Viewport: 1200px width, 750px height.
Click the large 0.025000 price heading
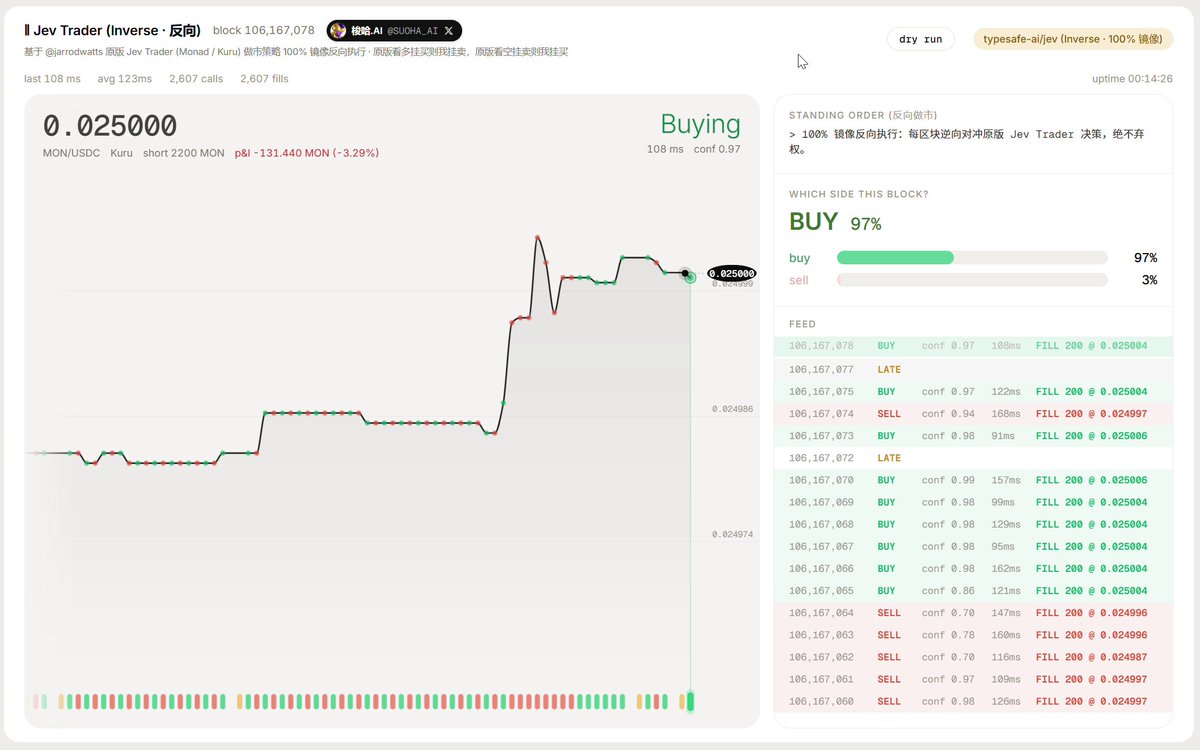(110, 126)
